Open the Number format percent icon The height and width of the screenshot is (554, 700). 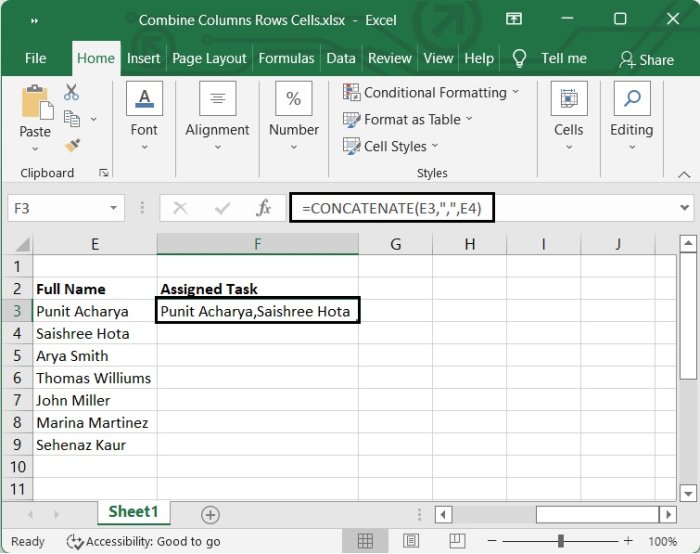[293, 99]
